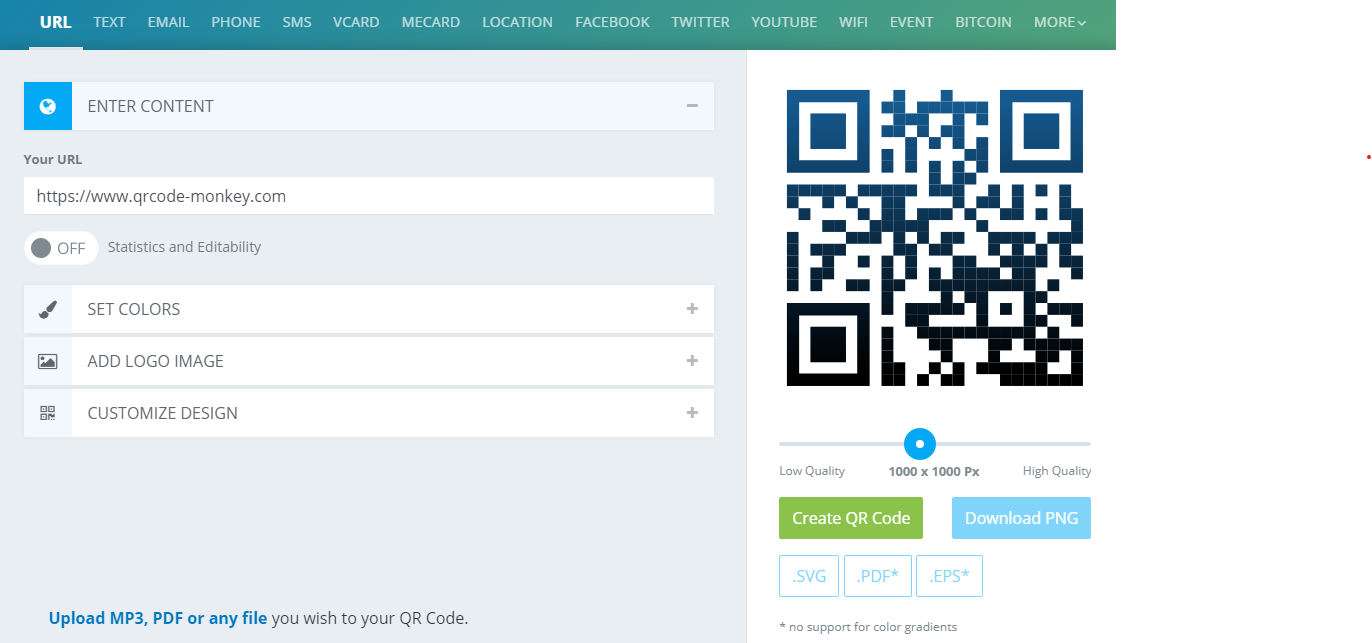Click the CUSTOMIZE DESIGN section label
1372x643 pixels.
pos(163,413)
